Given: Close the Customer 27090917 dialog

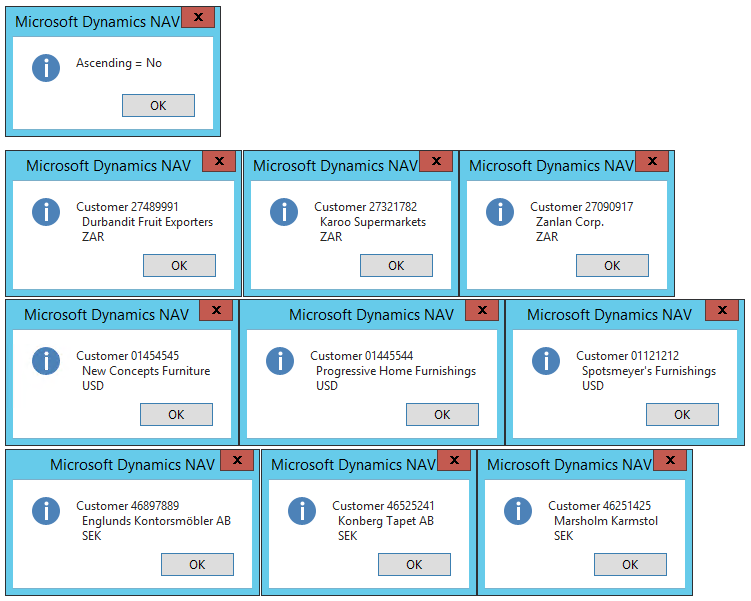Looking at the screenshot, I should pos(652,161).
